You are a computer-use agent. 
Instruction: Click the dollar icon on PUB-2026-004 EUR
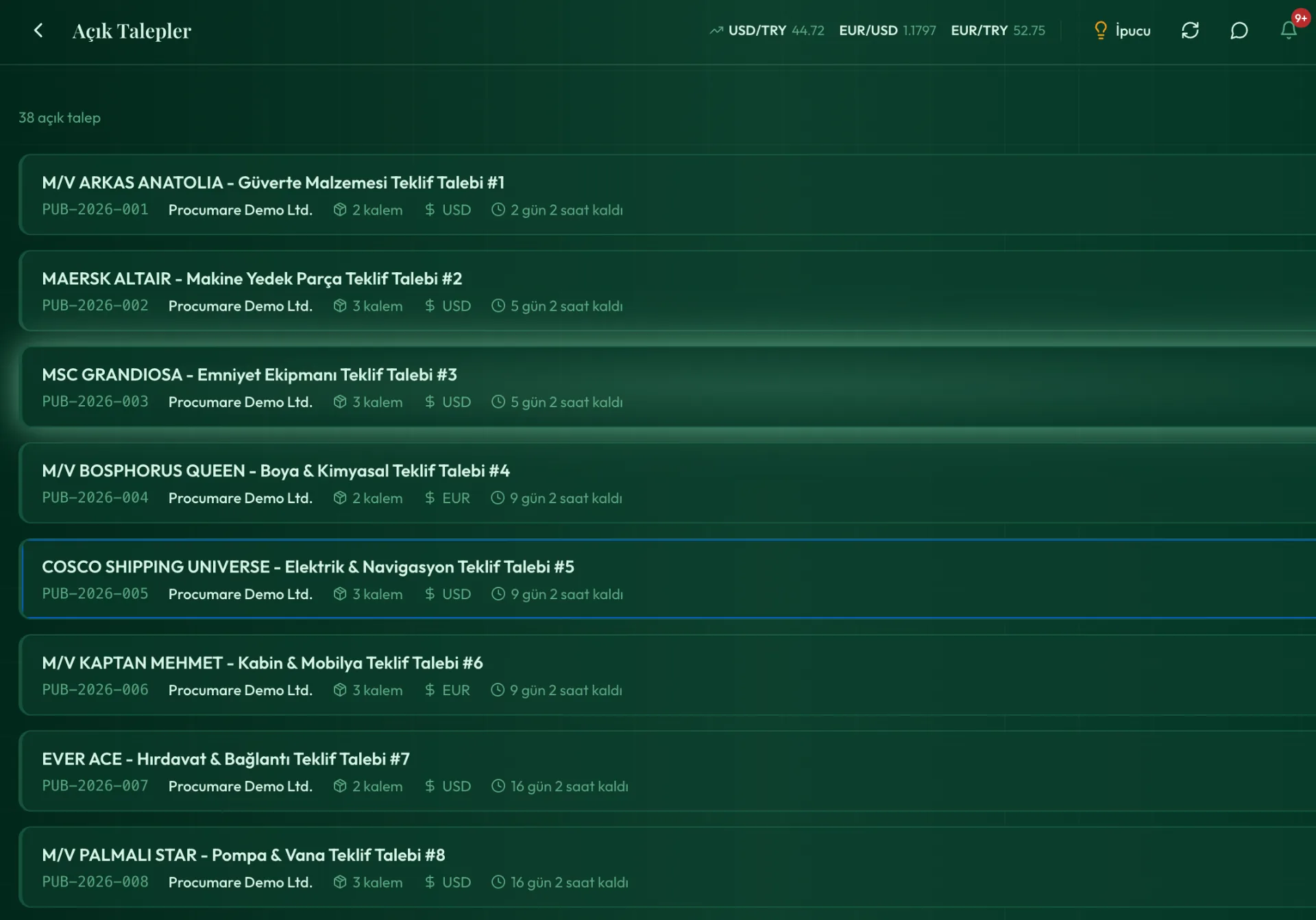click(430, 498)
